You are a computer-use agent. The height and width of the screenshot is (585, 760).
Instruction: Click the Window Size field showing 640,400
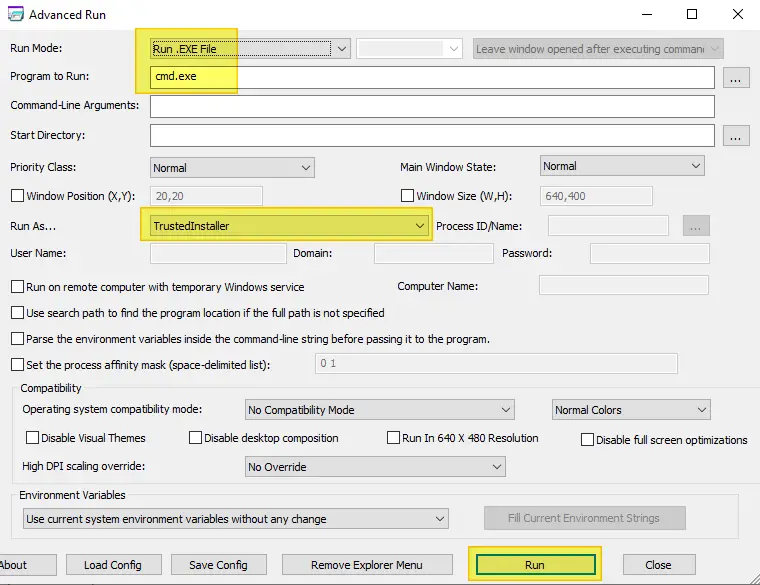point(596,196)
